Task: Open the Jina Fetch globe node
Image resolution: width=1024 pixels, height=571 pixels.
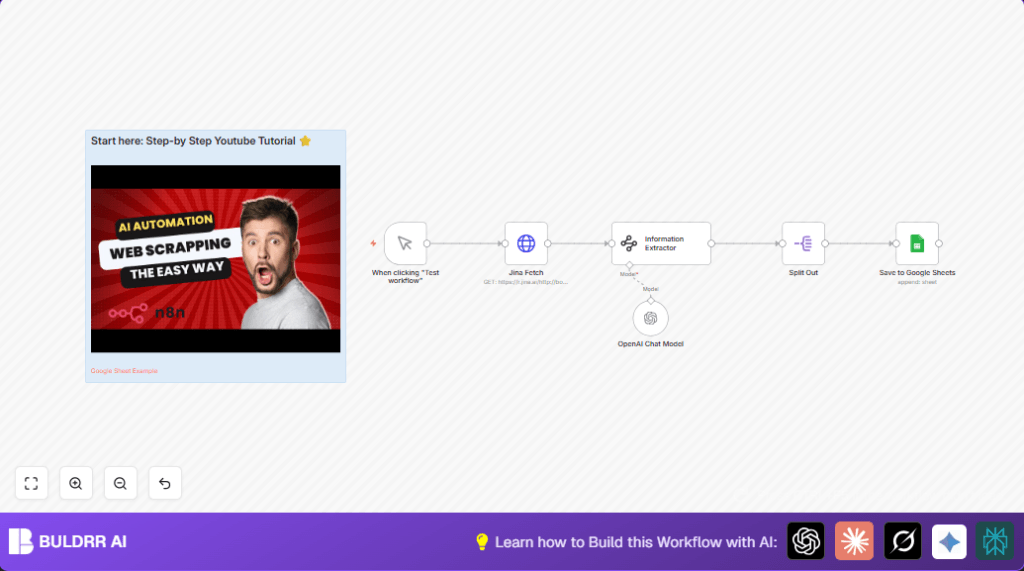Action: tap(526, 244)
